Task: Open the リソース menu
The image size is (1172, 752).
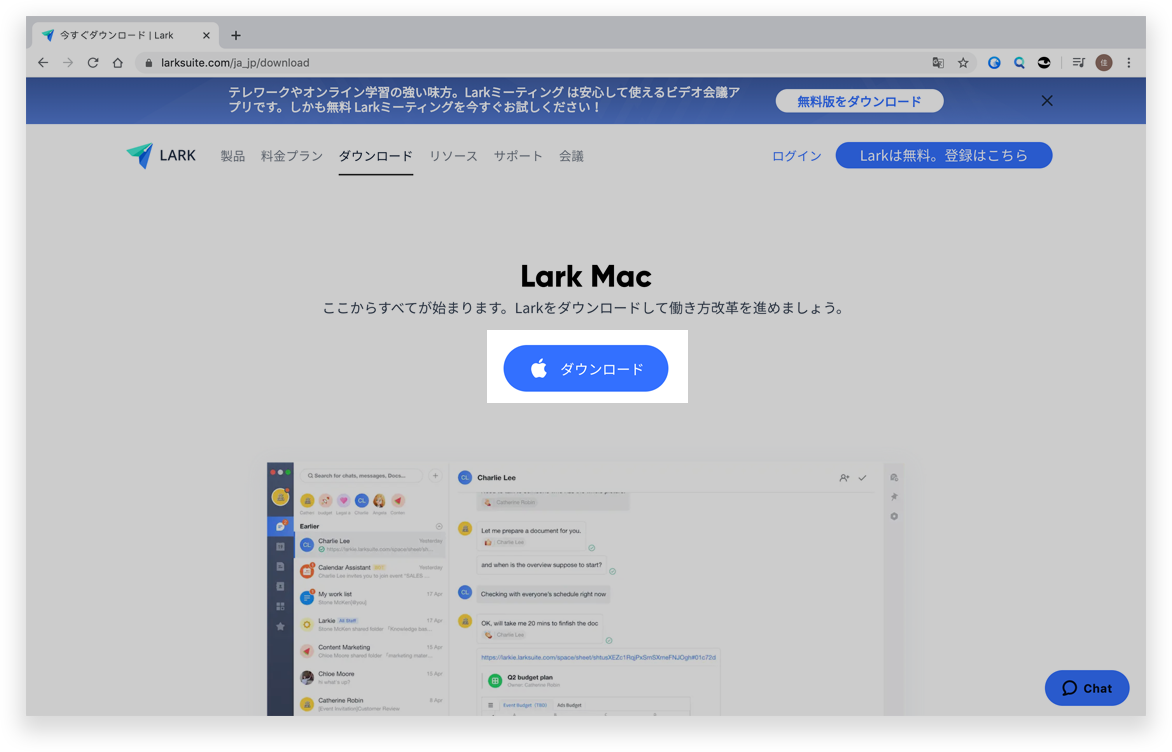Action: coord(453,156)
